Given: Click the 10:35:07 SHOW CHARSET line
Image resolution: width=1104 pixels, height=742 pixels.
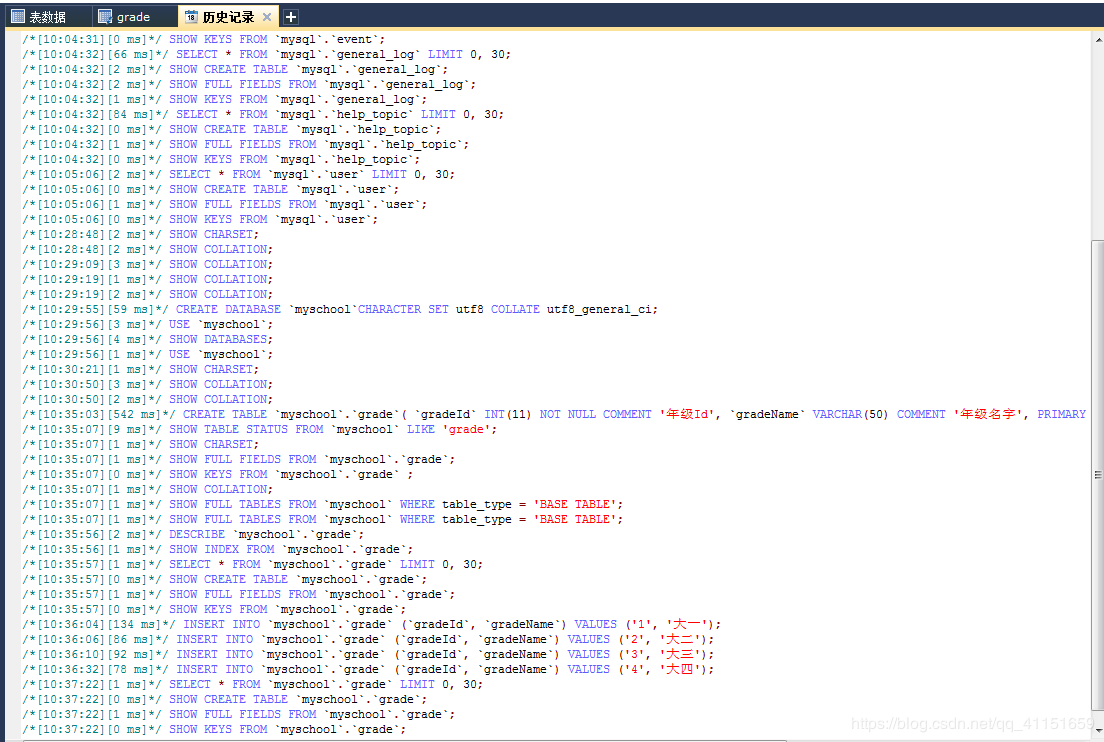Looking at the screenshot, I should [x=141, y=445].
